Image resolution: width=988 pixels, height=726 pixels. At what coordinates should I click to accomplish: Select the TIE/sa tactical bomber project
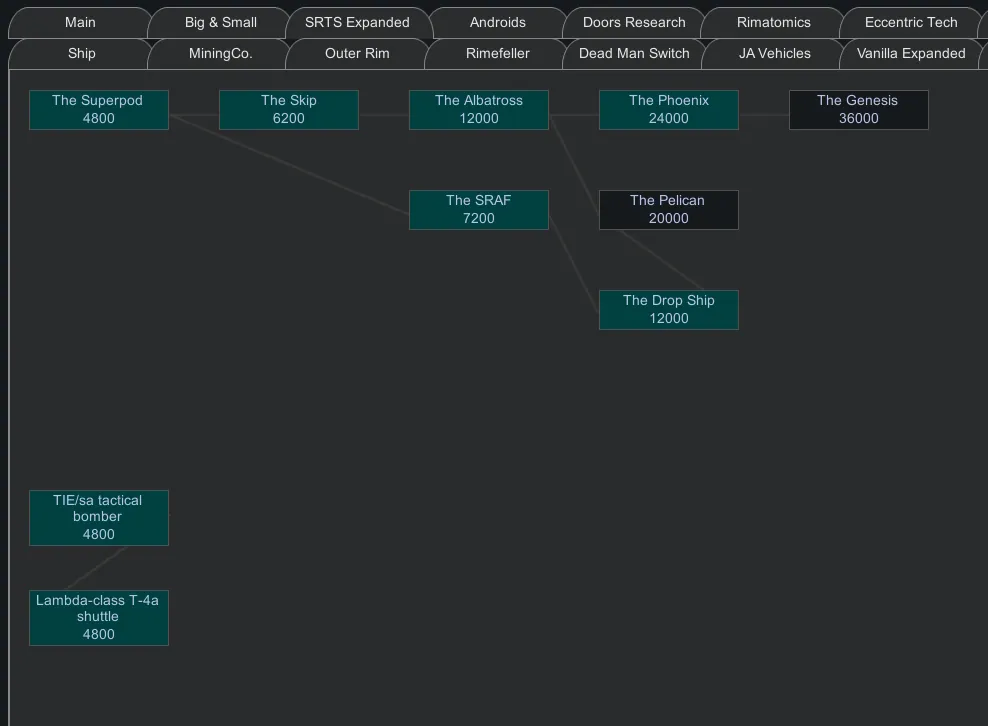pyautogui.click(x=98, y=517)
